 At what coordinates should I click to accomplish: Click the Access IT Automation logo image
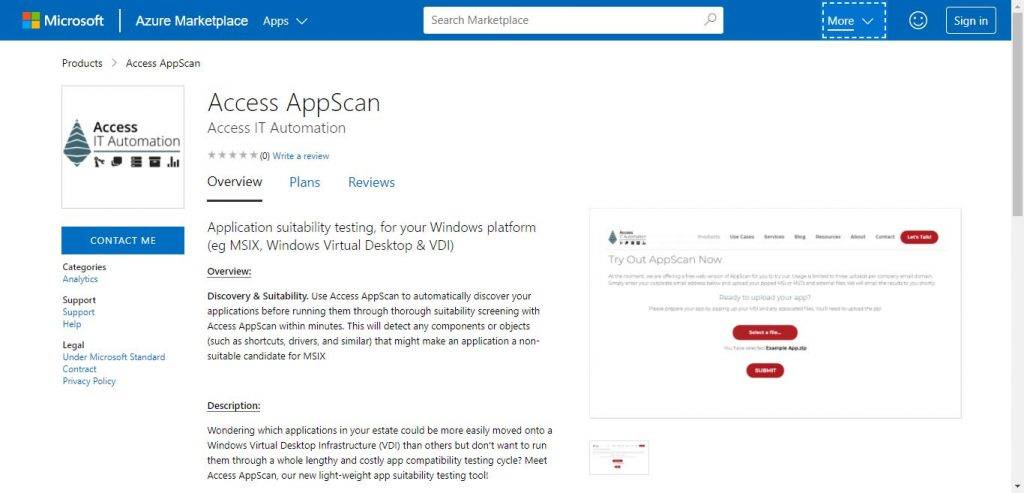coord(123,147)
